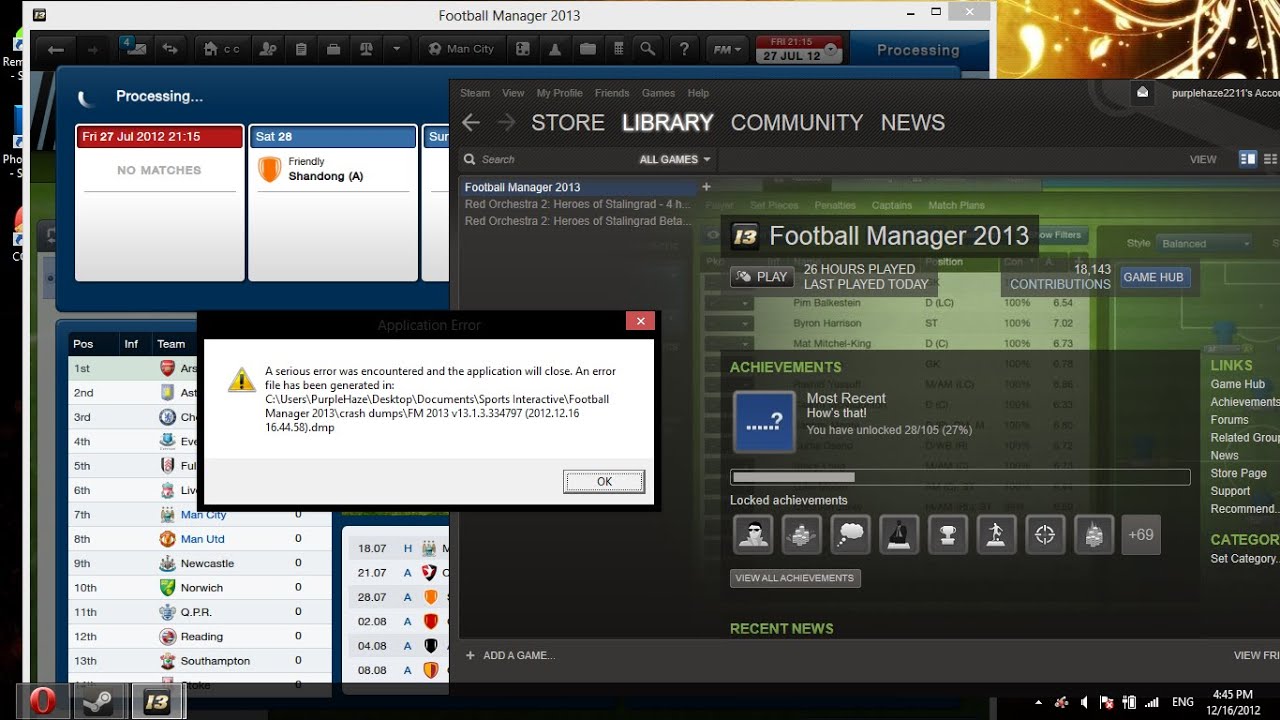Click FM back arrow in toolbar

pos(56,49)
